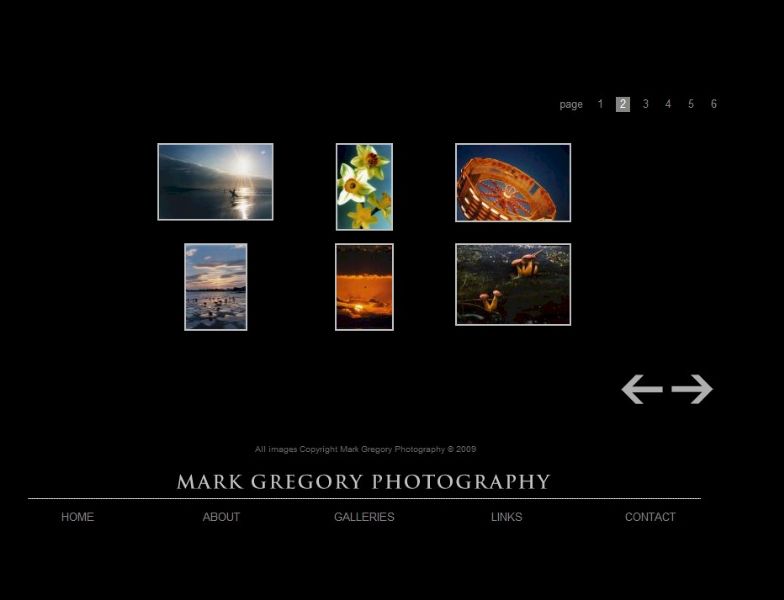Click the Mark Gregory Photography title

pos(364,482)
